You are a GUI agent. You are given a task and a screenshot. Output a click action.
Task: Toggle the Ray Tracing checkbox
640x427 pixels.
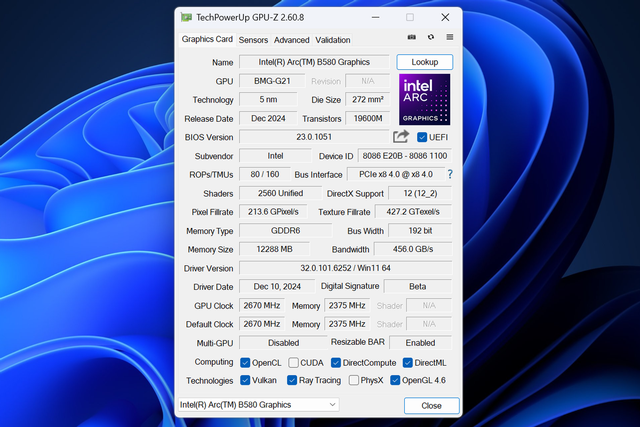292,380
